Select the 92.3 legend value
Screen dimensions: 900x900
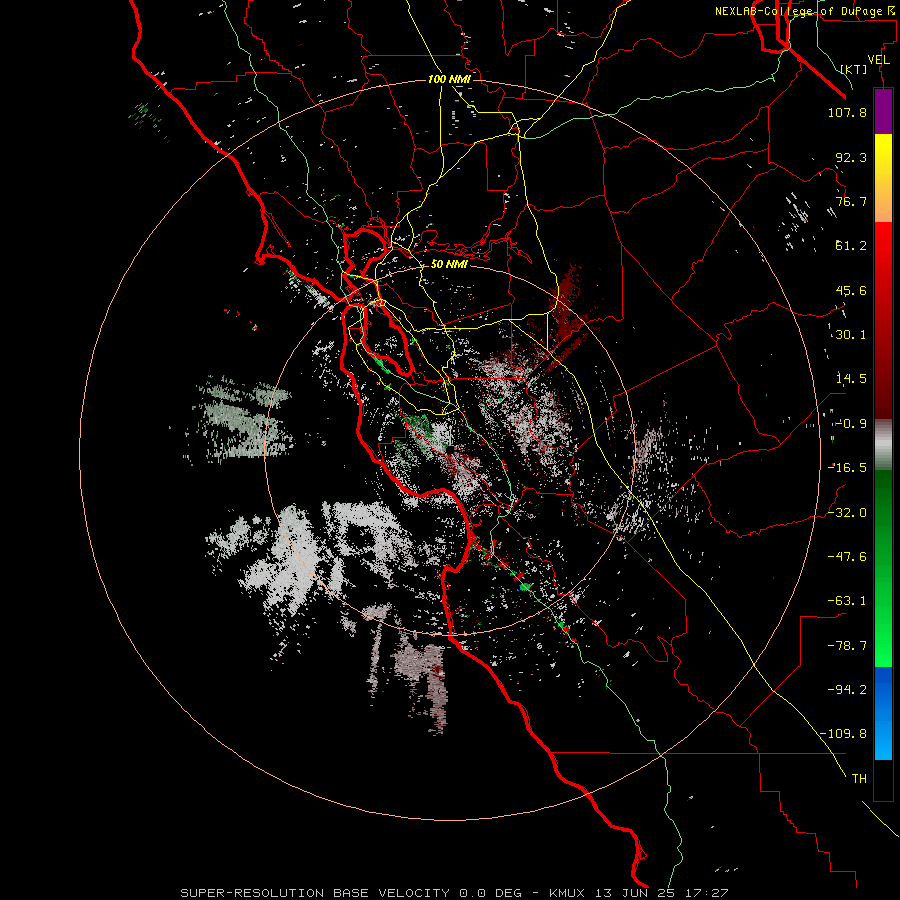(851, 157)
